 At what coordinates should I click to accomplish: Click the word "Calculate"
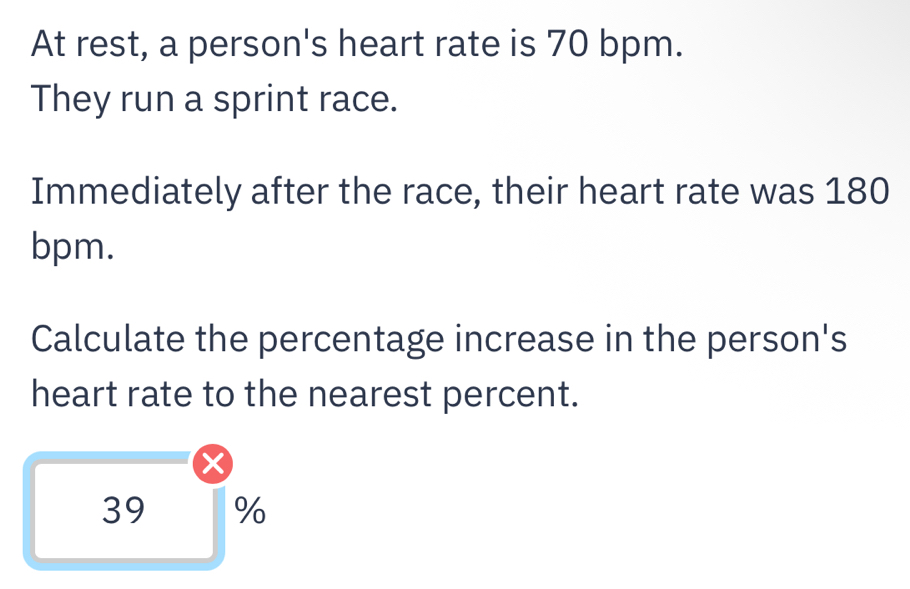click(x=108, y=339)
